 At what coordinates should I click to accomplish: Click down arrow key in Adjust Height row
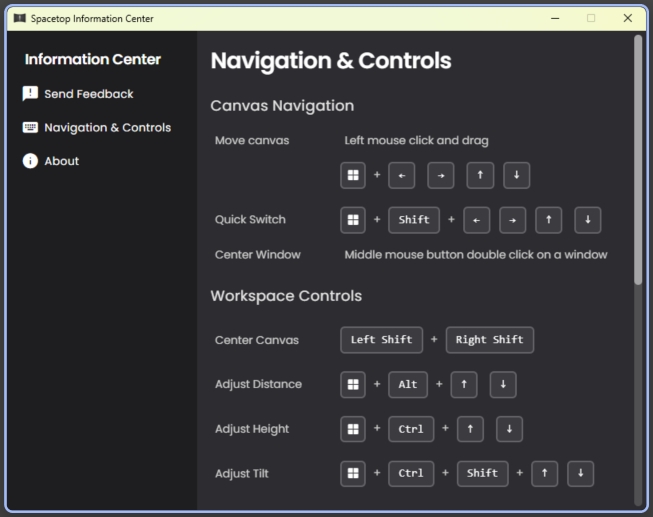(509, 429)
